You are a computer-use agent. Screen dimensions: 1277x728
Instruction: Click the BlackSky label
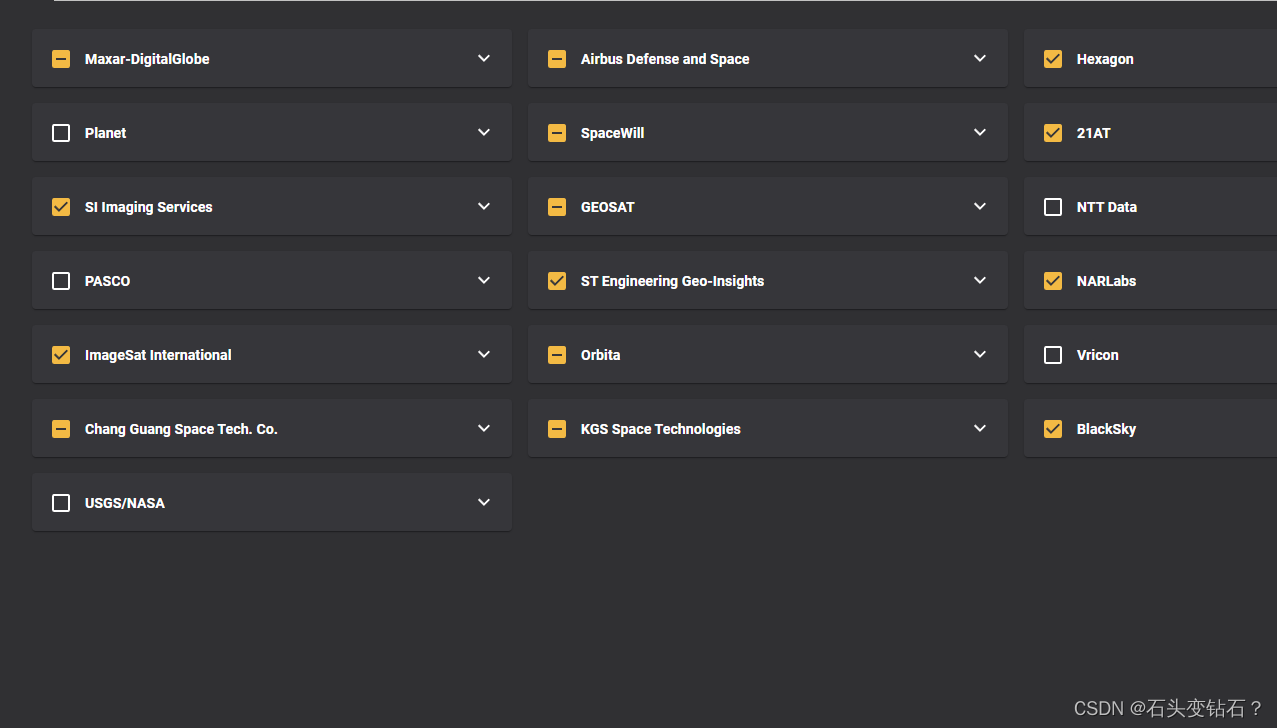1106,429
